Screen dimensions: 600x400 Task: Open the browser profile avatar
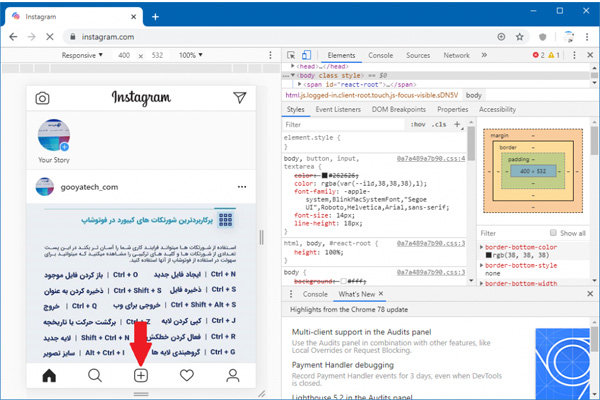tap(569, 37)
